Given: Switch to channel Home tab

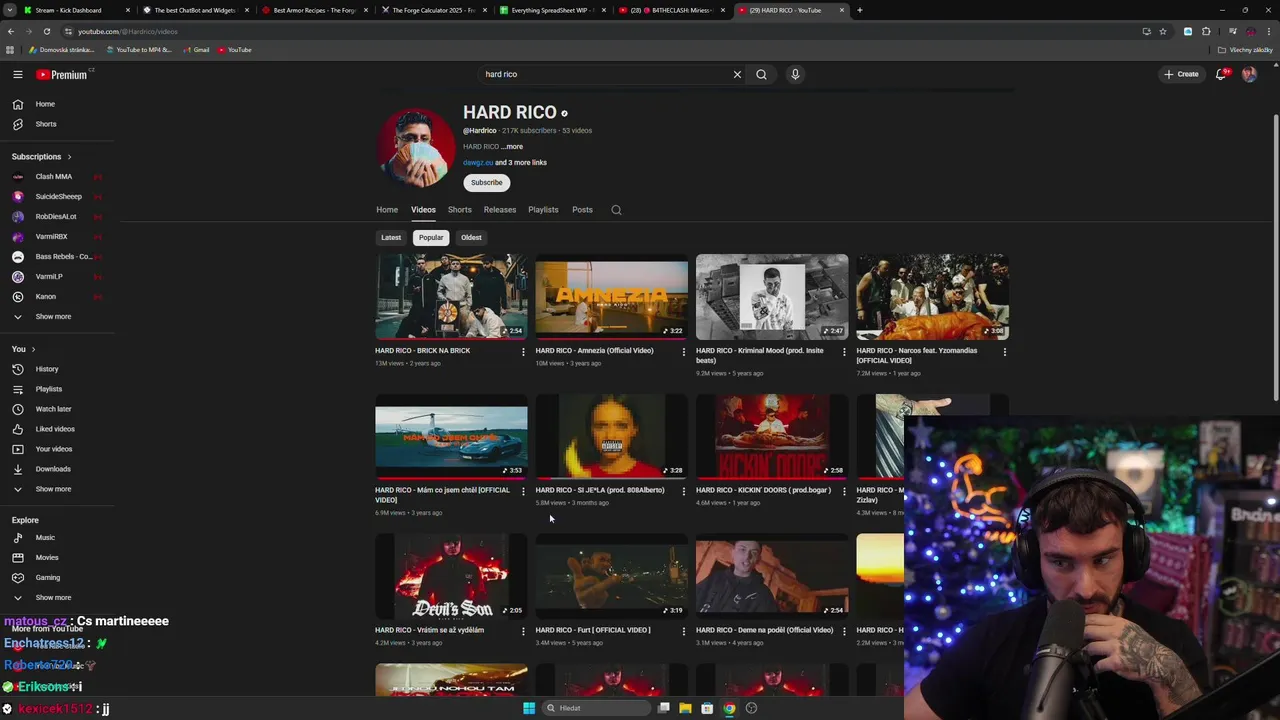Looking at the screenshot, I should 387,210.
